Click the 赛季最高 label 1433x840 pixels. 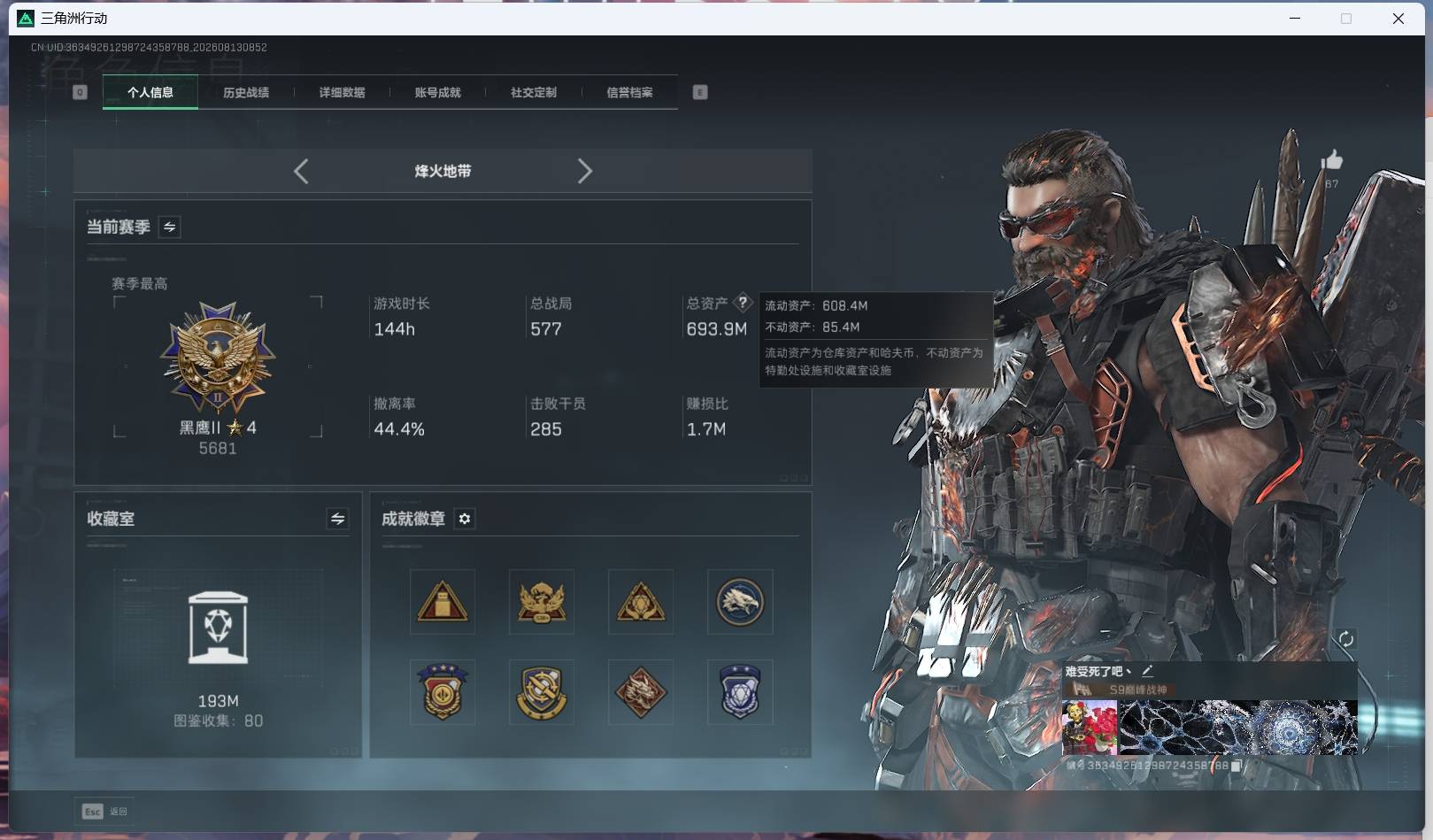(x=139, y=283)
